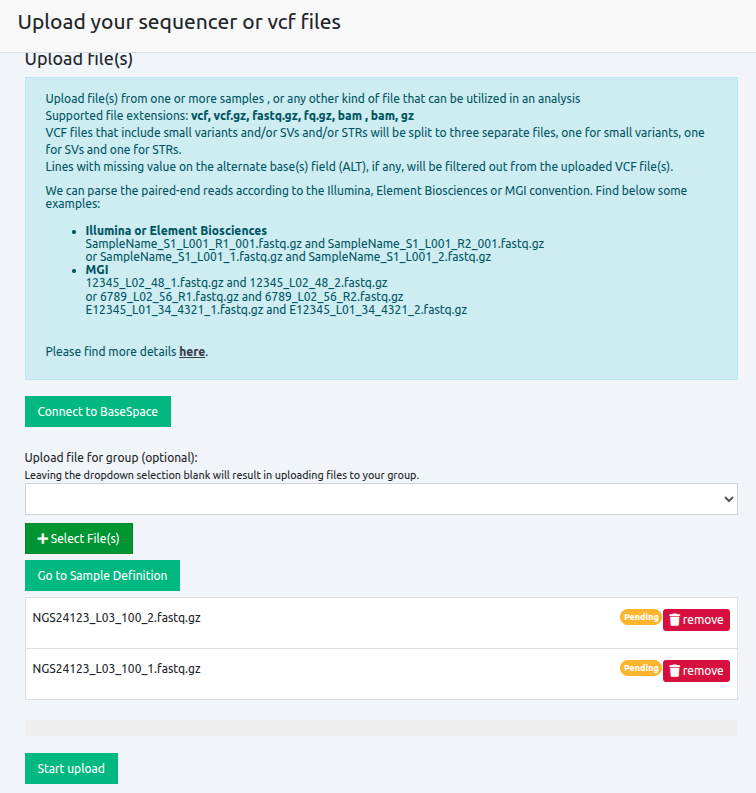Go to Sample Definition
Image resolution: width=756 pixels, height=793 pixels.
click(x=102, y=576)
